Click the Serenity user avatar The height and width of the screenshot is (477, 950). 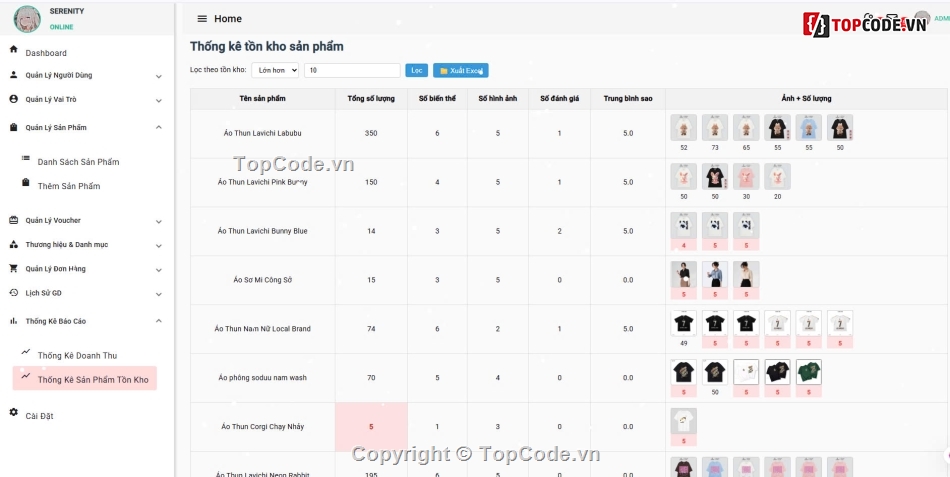click(x=27, y=19)
